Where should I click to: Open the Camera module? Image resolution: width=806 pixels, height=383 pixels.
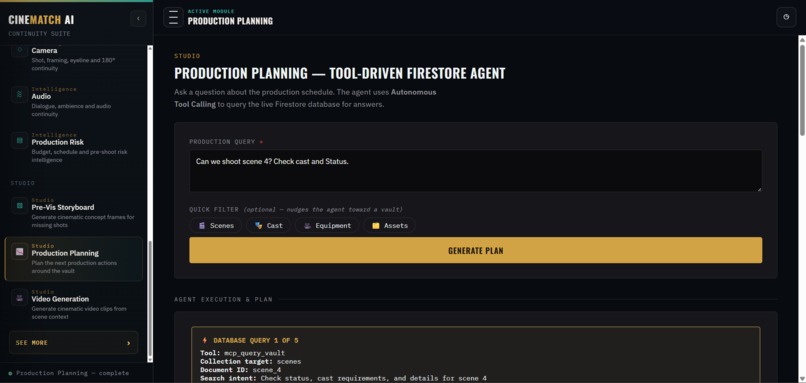coord(74,58)
